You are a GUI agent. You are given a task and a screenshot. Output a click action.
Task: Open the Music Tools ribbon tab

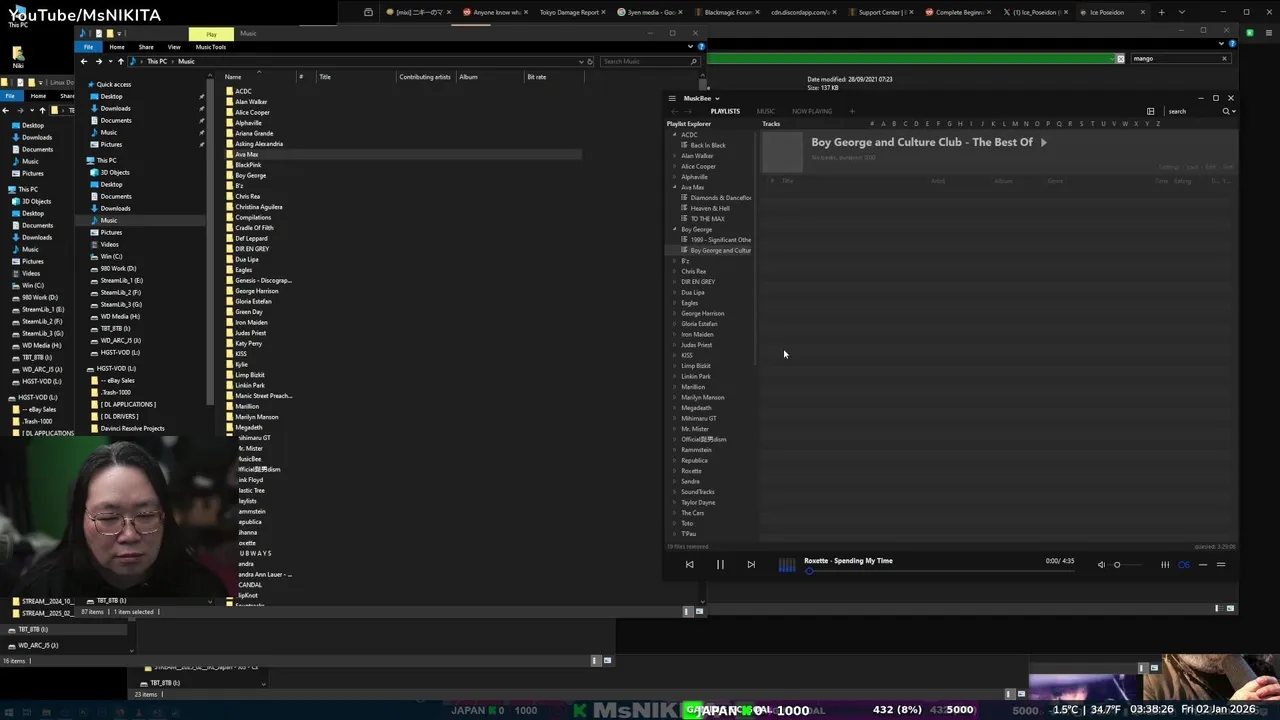pyautogui.click(x=211, y=47)
